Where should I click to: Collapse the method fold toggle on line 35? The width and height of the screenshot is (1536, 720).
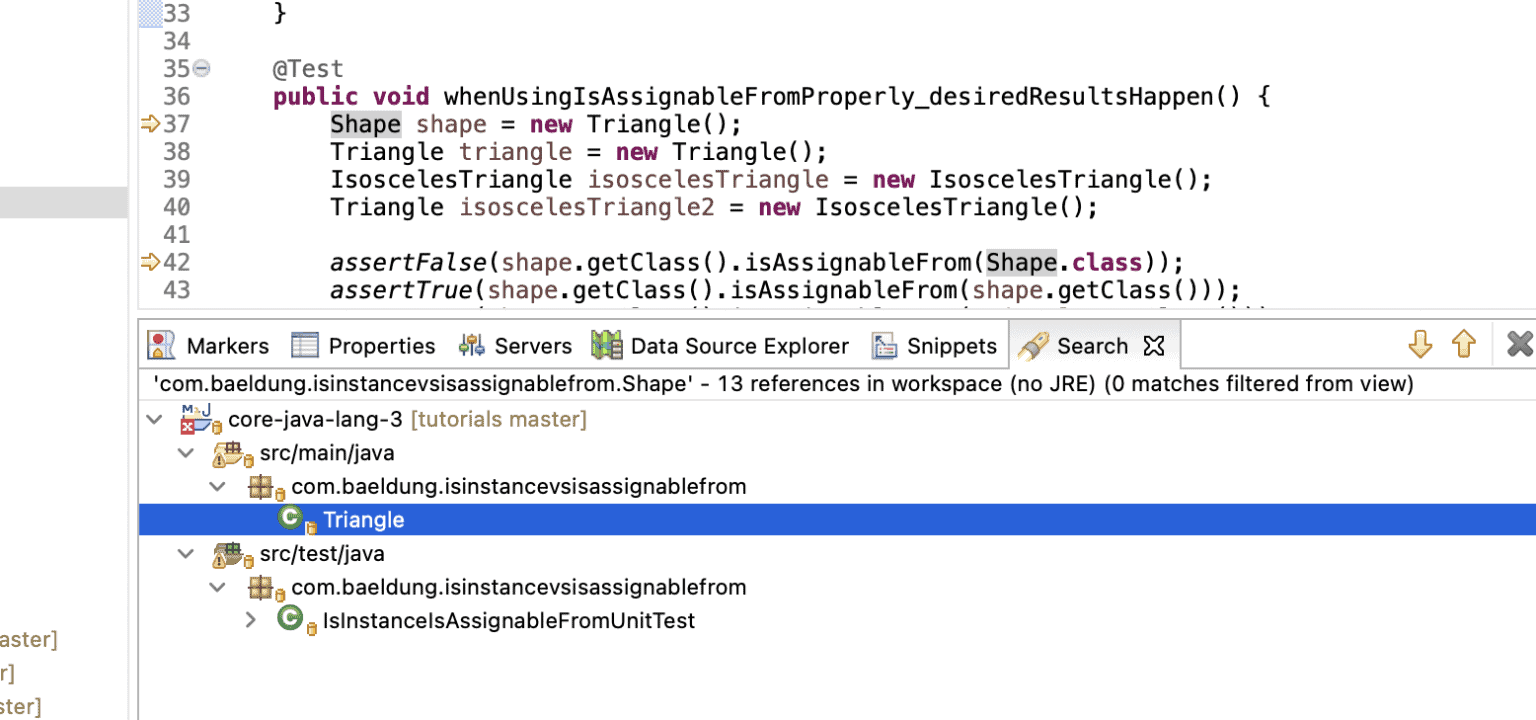pos(202,69)
